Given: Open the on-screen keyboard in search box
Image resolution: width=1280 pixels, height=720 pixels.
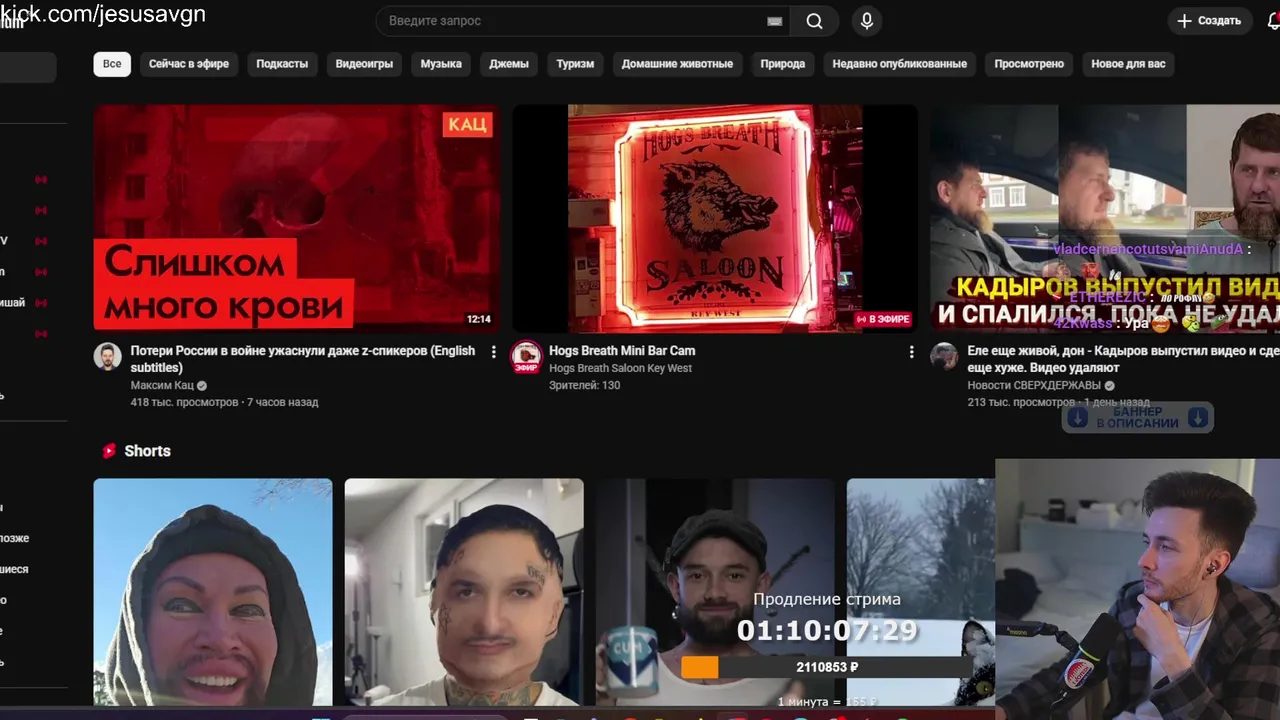Looking at the screenshot, I should [775, 21].
